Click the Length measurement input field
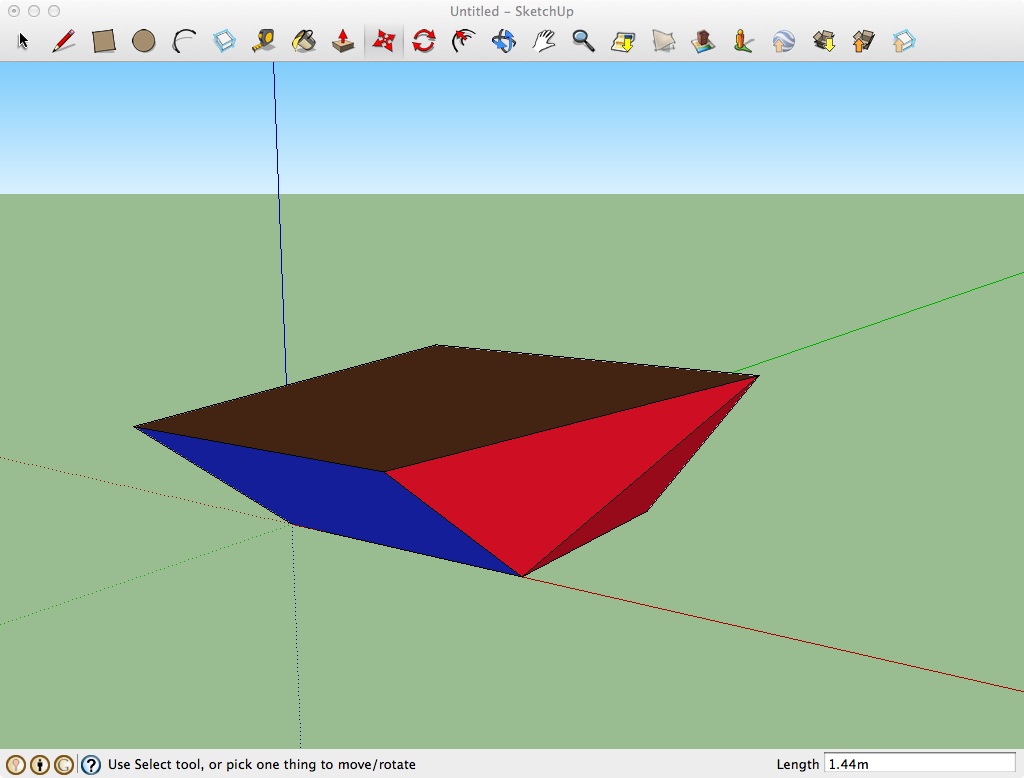The width and height of the screenshot is (1024, 778). click(x=918, y=765)
